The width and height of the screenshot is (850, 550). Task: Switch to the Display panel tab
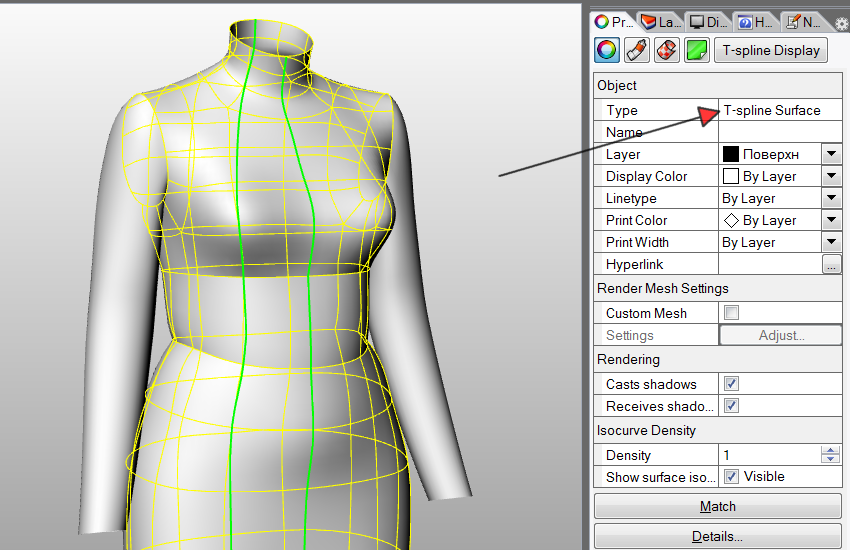(x=708, y=21)
